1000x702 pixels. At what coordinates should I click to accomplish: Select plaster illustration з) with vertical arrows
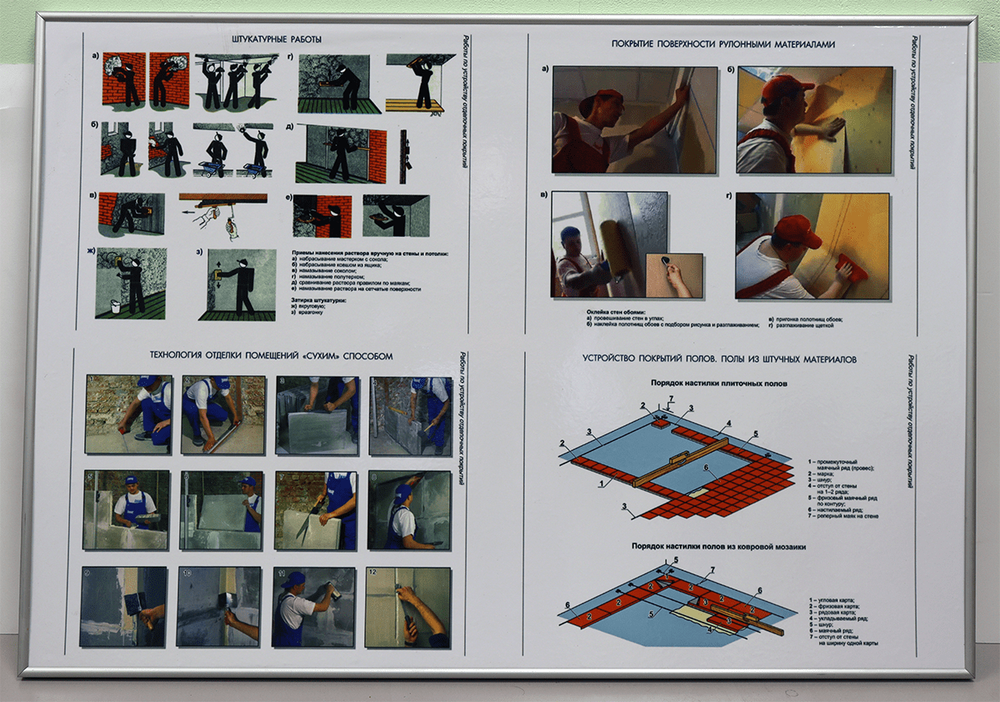pos(236,285)
